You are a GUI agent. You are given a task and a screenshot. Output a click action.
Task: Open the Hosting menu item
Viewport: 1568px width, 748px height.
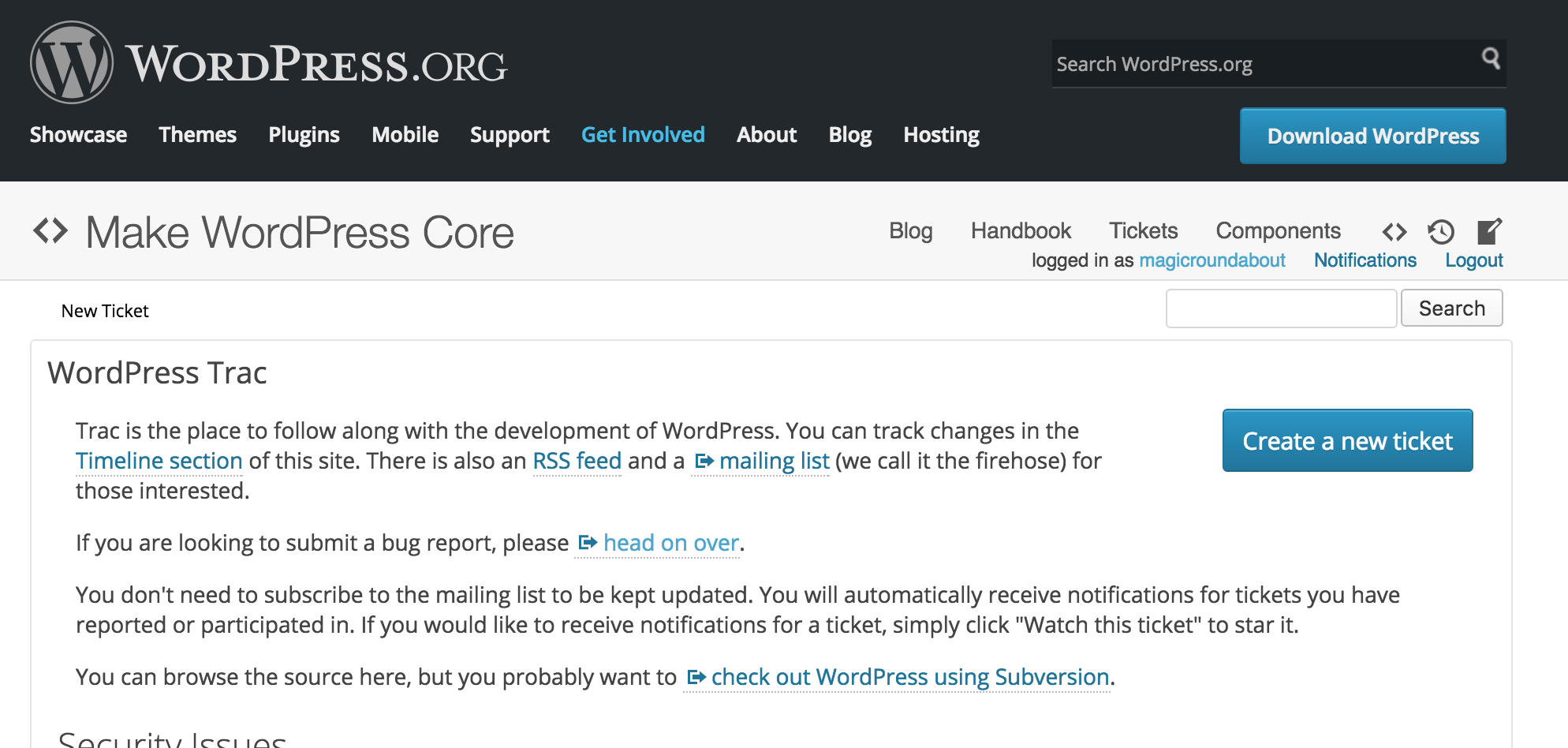[x=941, y=135]
